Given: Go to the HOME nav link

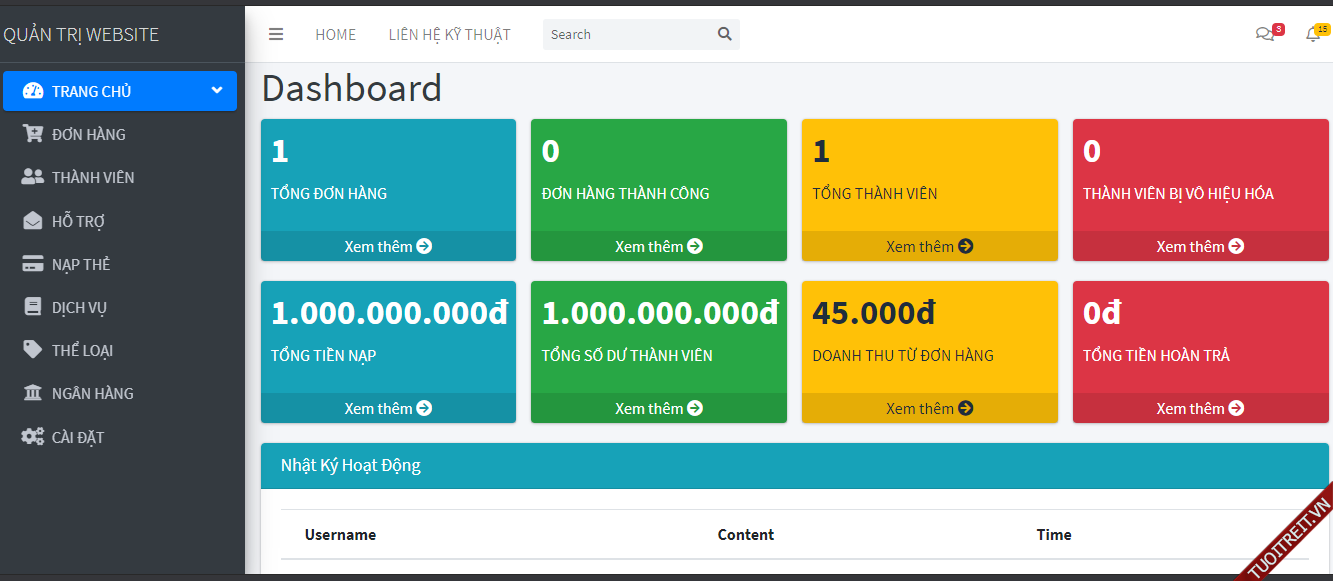Looking at the screenshot, I should coord(335,34).
